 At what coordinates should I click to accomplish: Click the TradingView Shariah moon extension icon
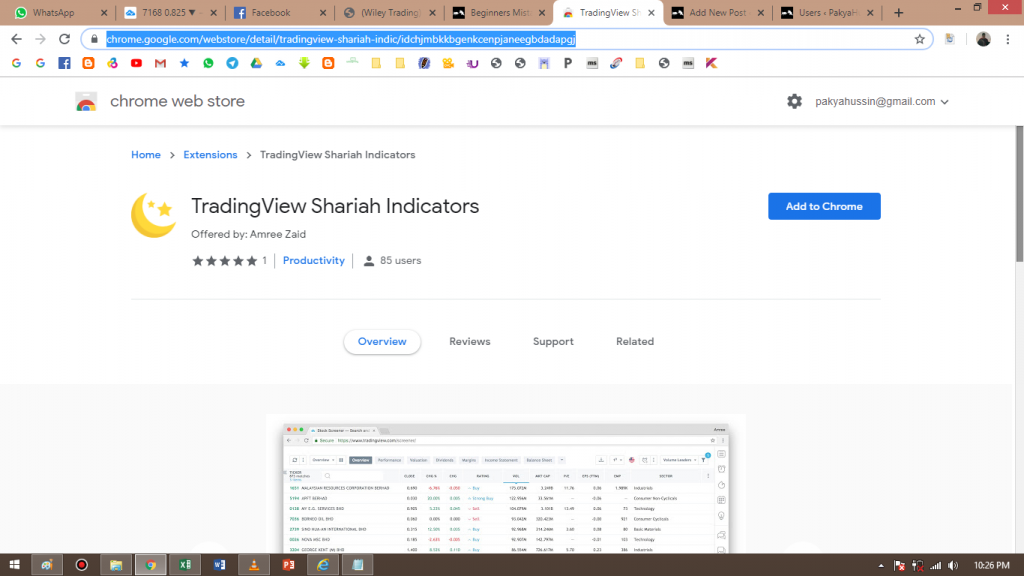[154, 215]
